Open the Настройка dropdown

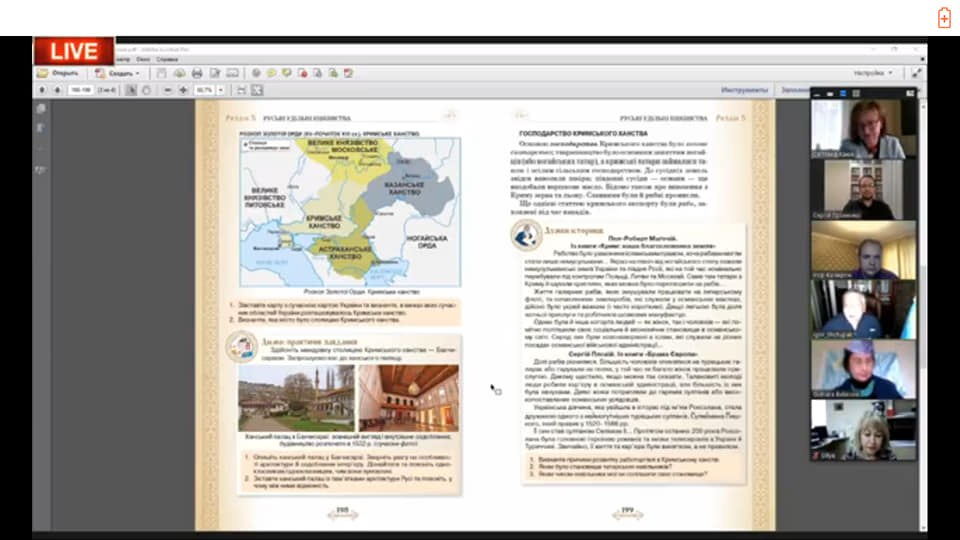pos(873,73)
